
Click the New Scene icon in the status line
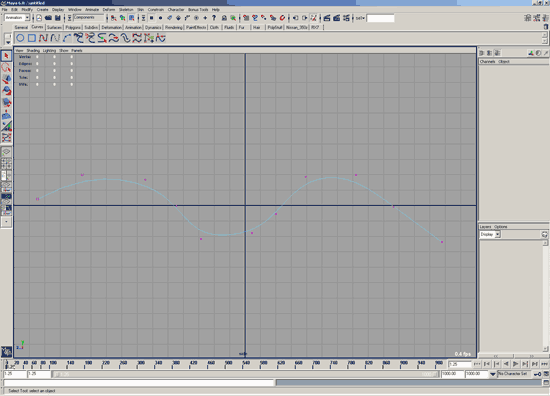pyautogui.click(x=39, y=18)
